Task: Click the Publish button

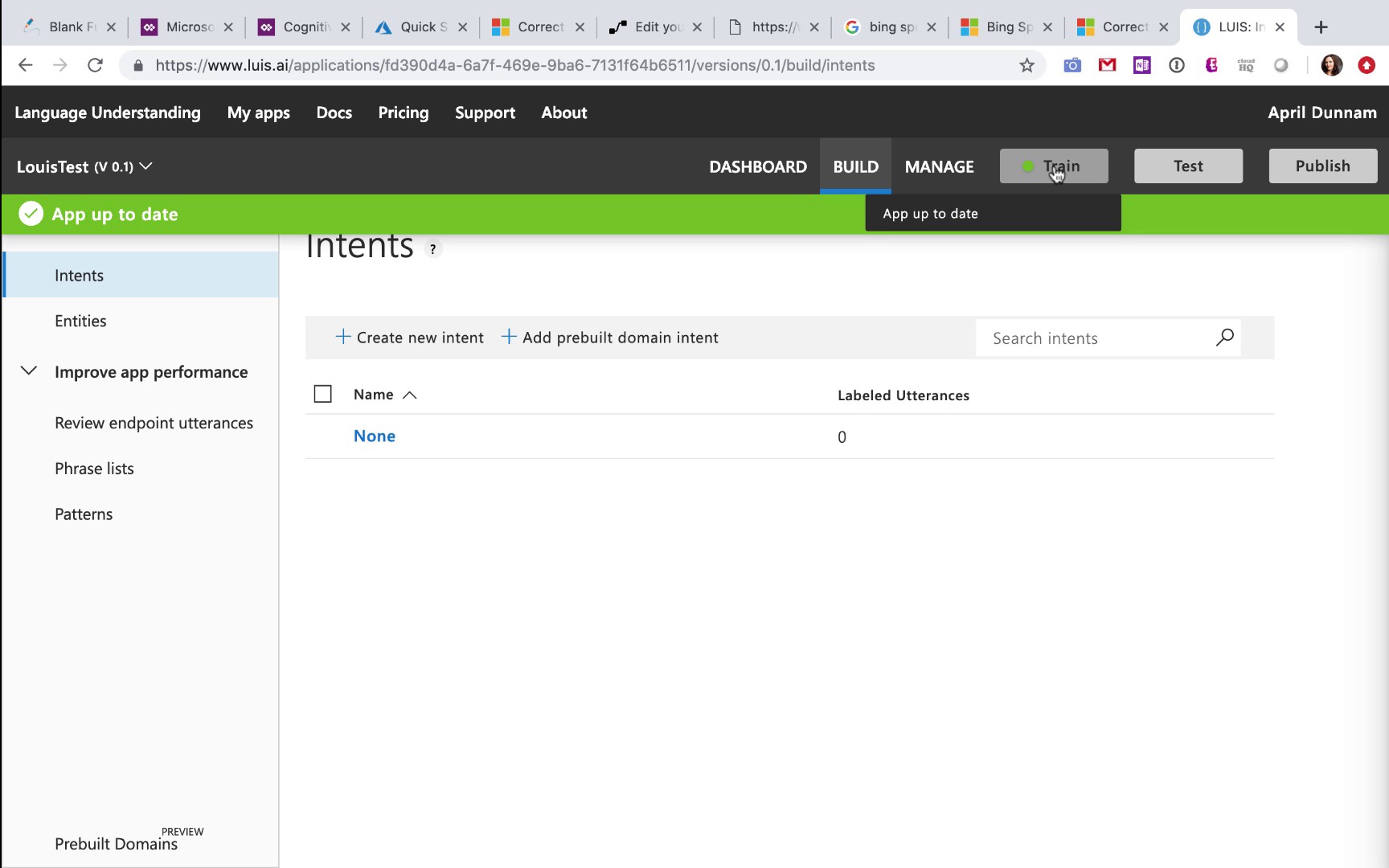Action: (x=1322, y=166)
